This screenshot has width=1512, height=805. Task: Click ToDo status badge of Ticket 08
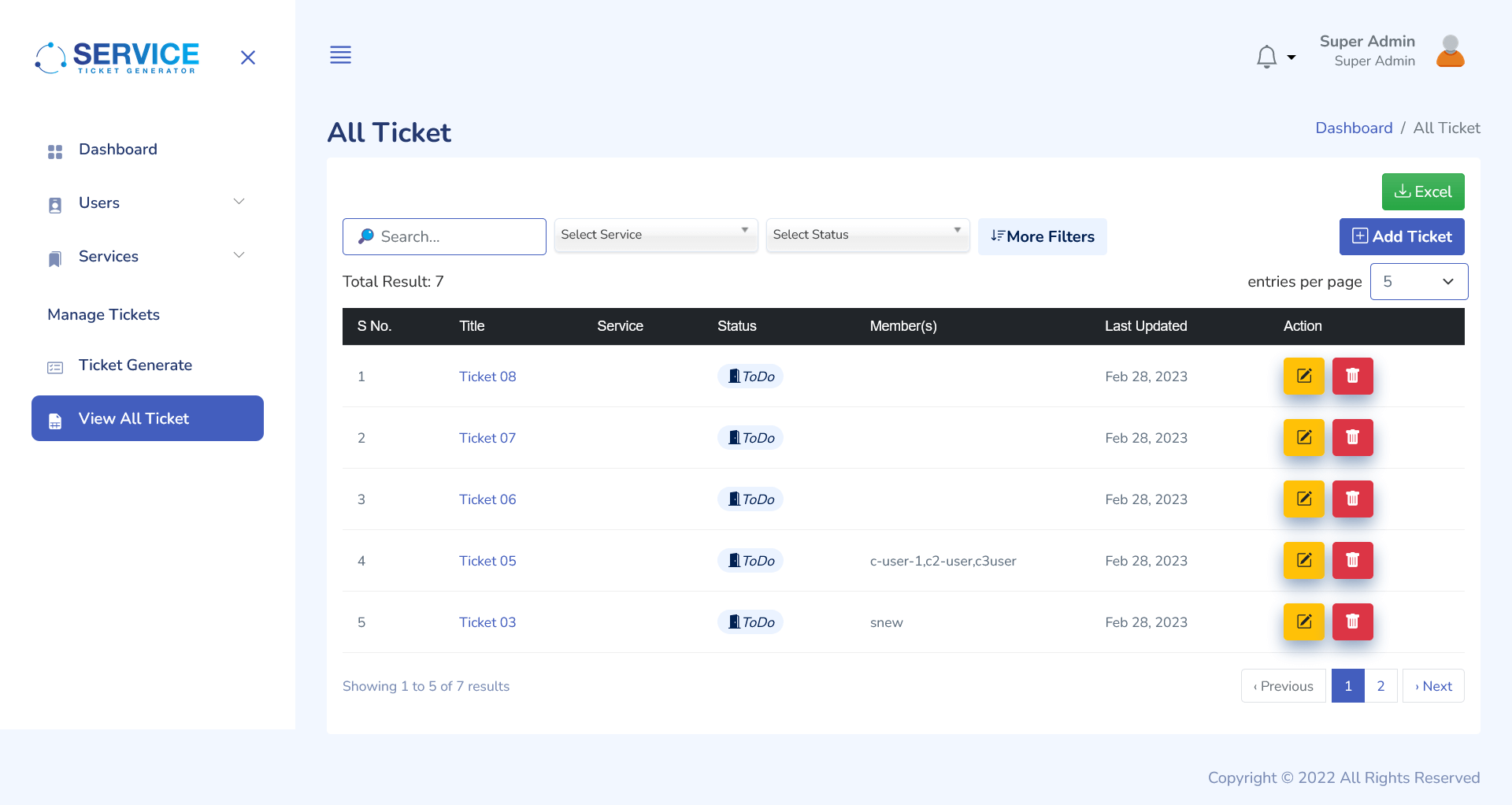click(750, 377)
